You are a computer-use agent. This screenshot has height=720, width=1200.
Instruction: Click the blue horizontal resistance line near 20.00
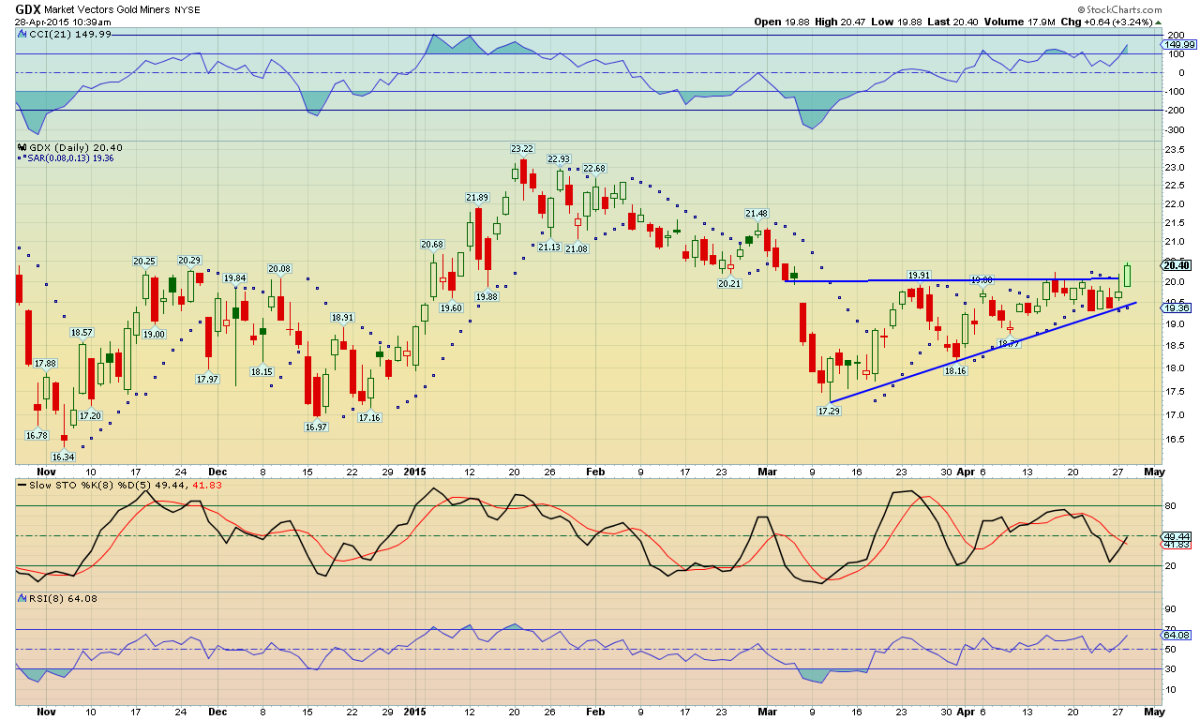[950, 280]
